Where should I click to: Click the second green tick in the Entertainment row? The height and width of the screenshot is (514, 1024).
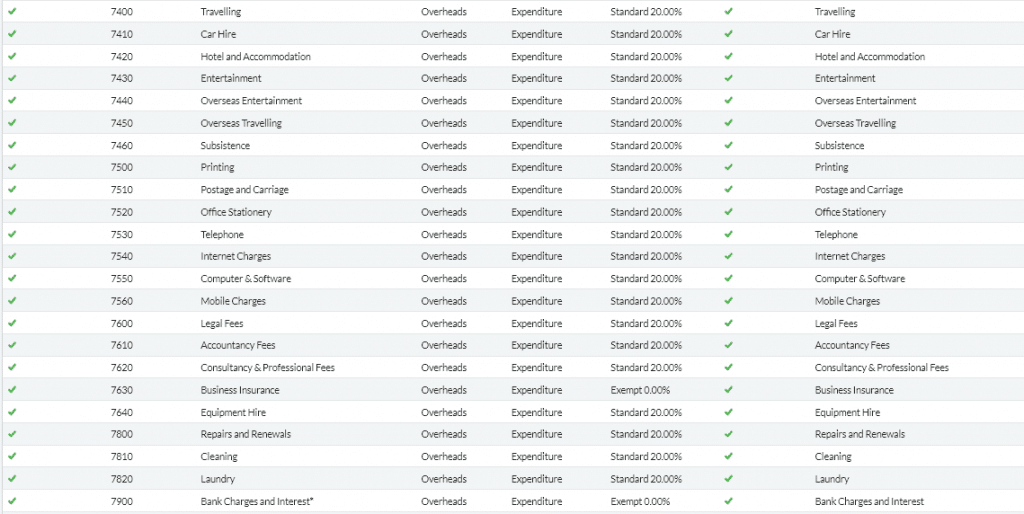tap(729, 78)
